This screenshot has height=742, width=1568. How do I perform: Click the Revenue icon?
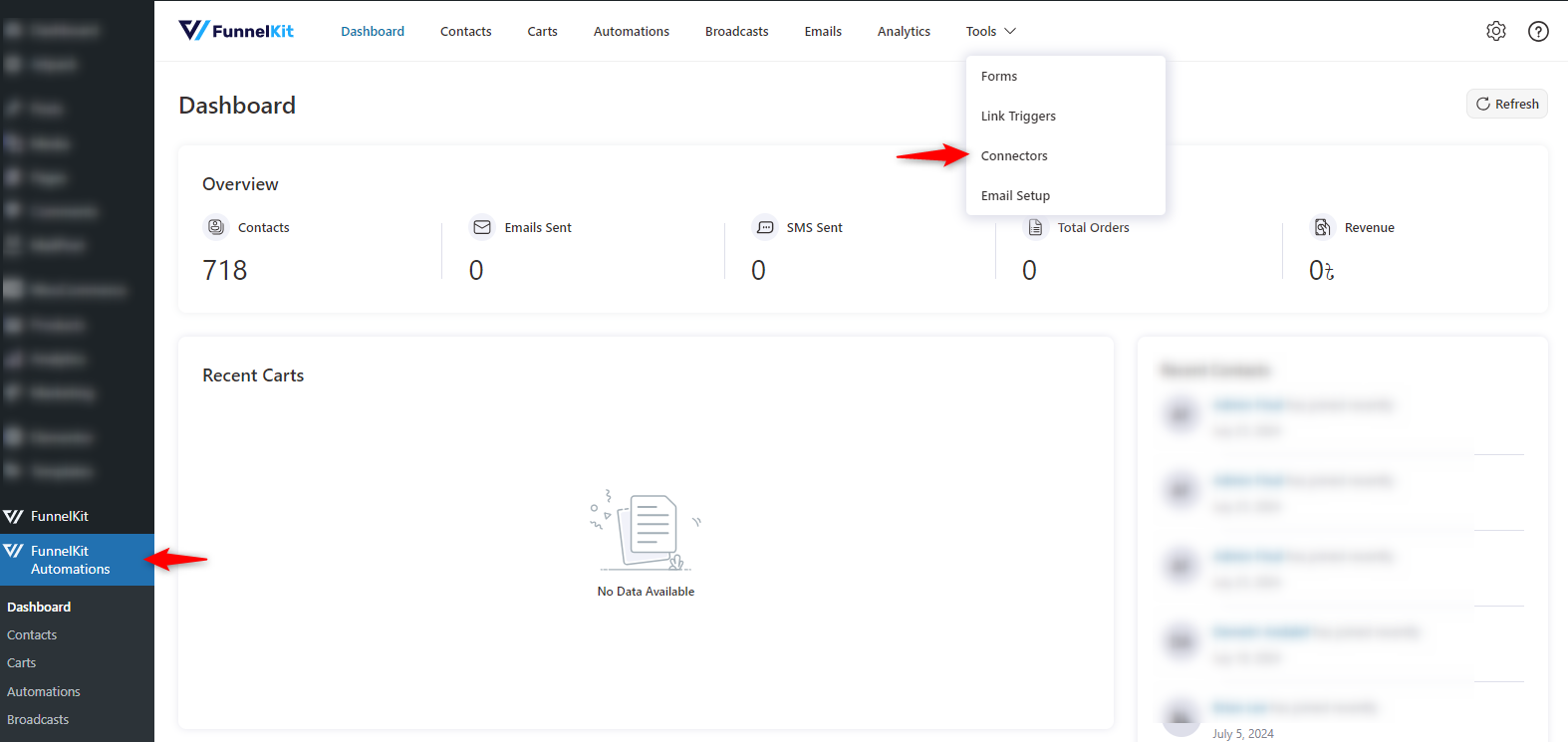(1322, 227)
